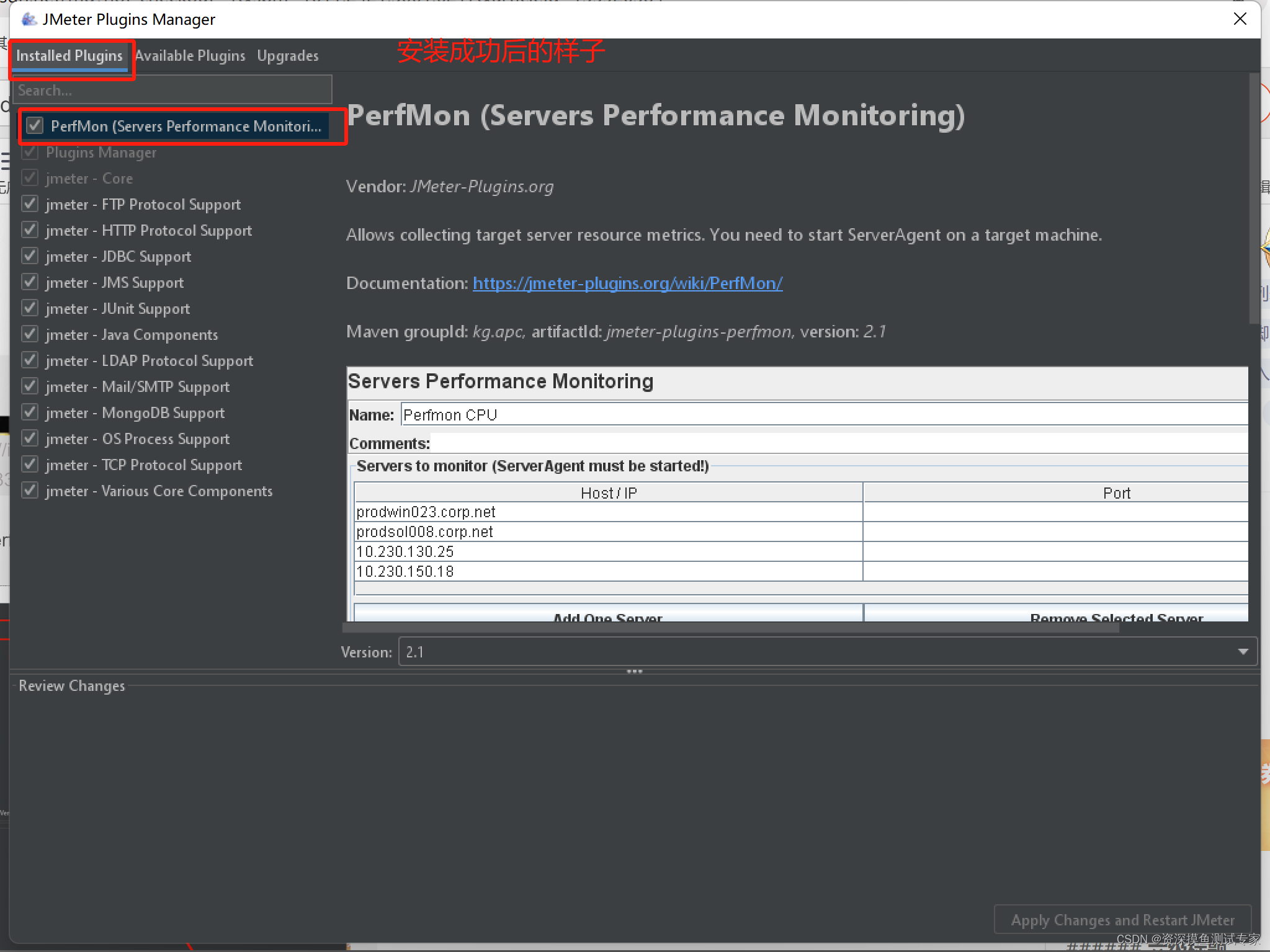Screen dimensions: 1270x952
Task: Click the vertical scrollbar of description panel
Action: click(x=1254, y=198)
